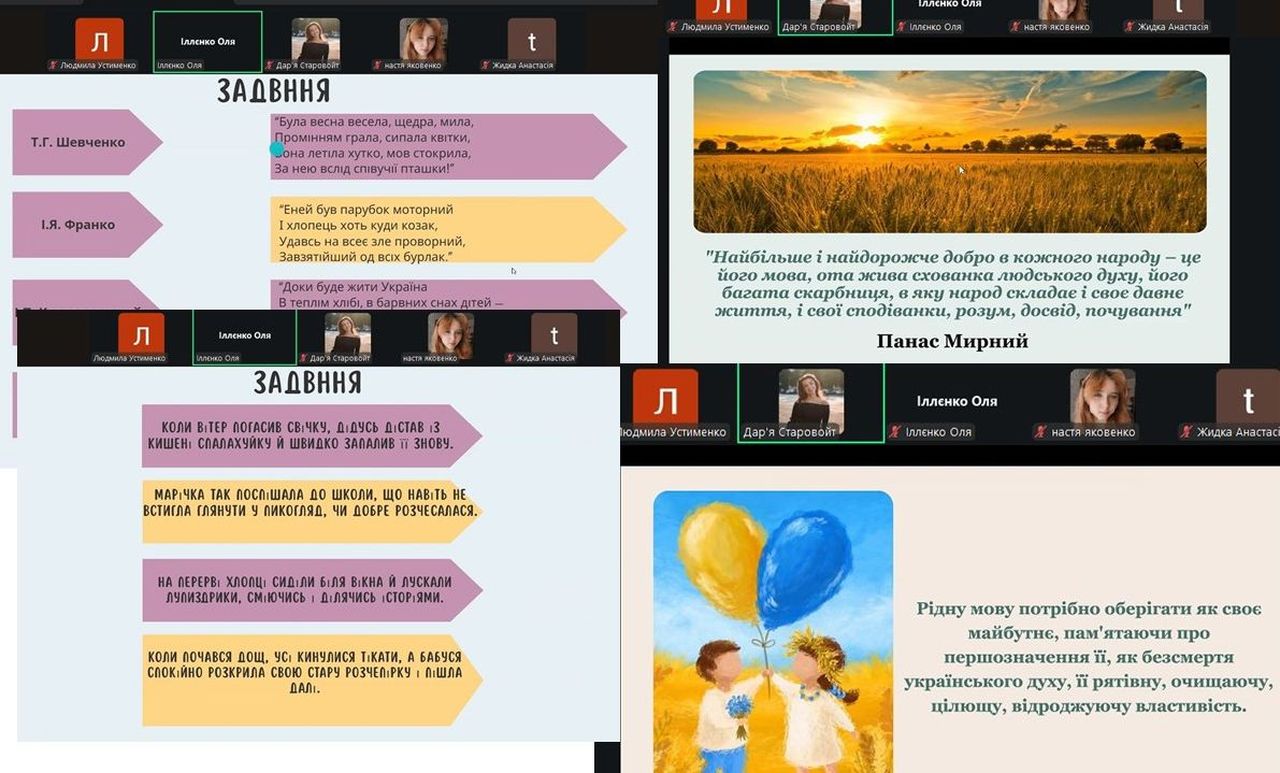Click the painting of children holding balloons
Screen dimensions: 1280x773
[x=772, y=630]
